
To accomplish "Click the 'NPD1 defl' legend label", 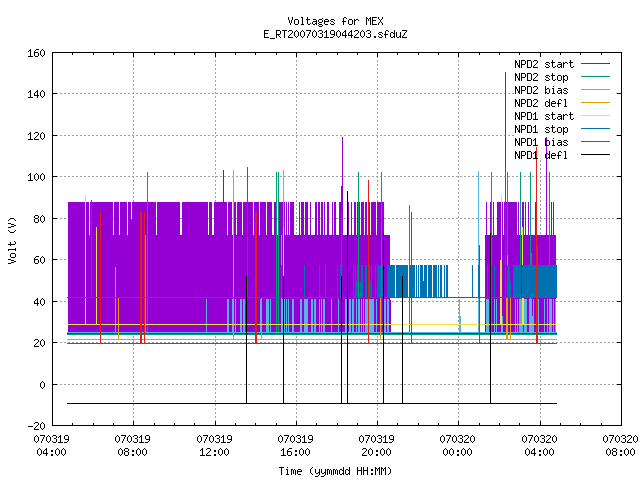I will [541, 156].
